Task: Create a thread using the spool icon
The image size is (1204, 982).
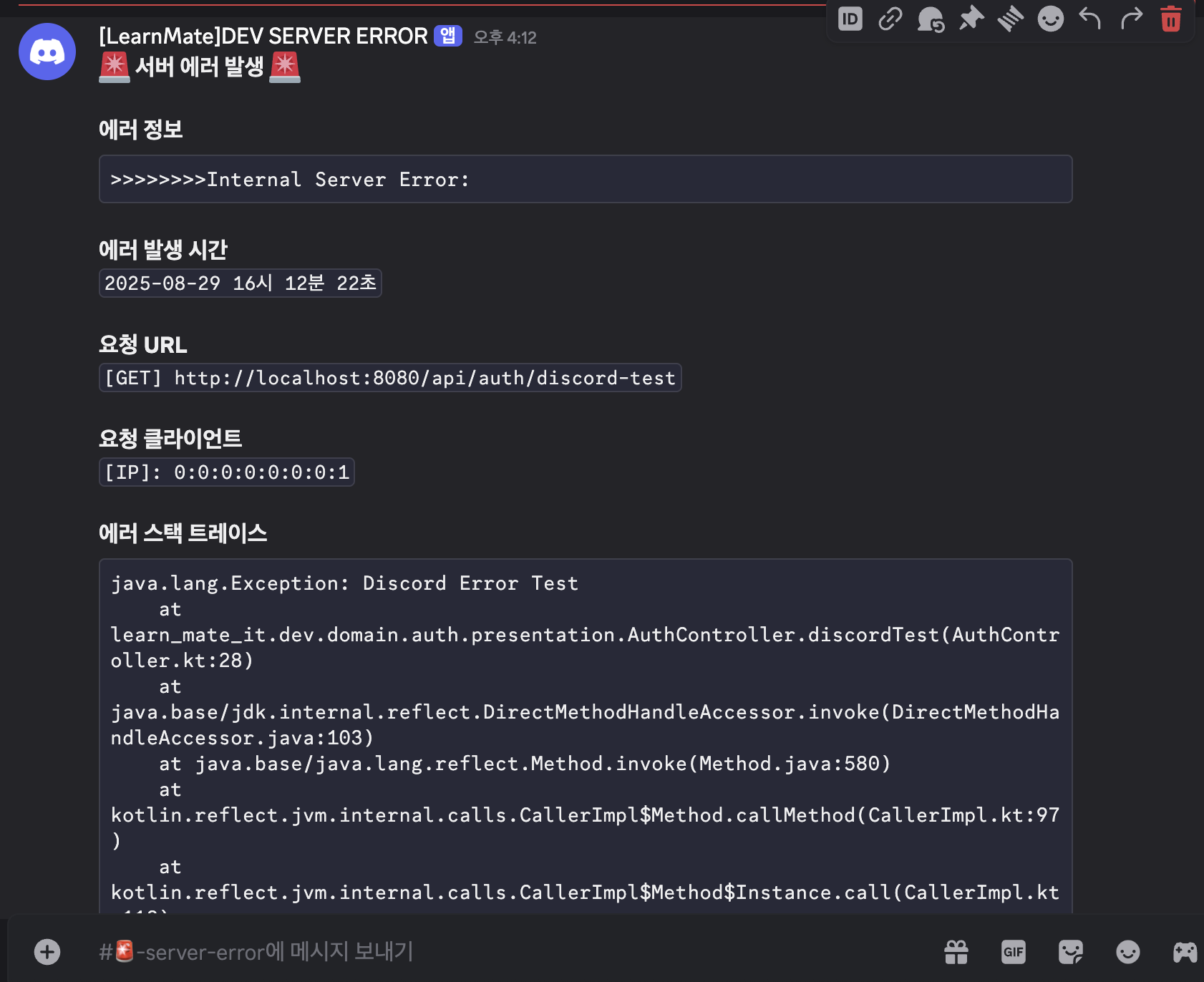Action: (1011, 19)
